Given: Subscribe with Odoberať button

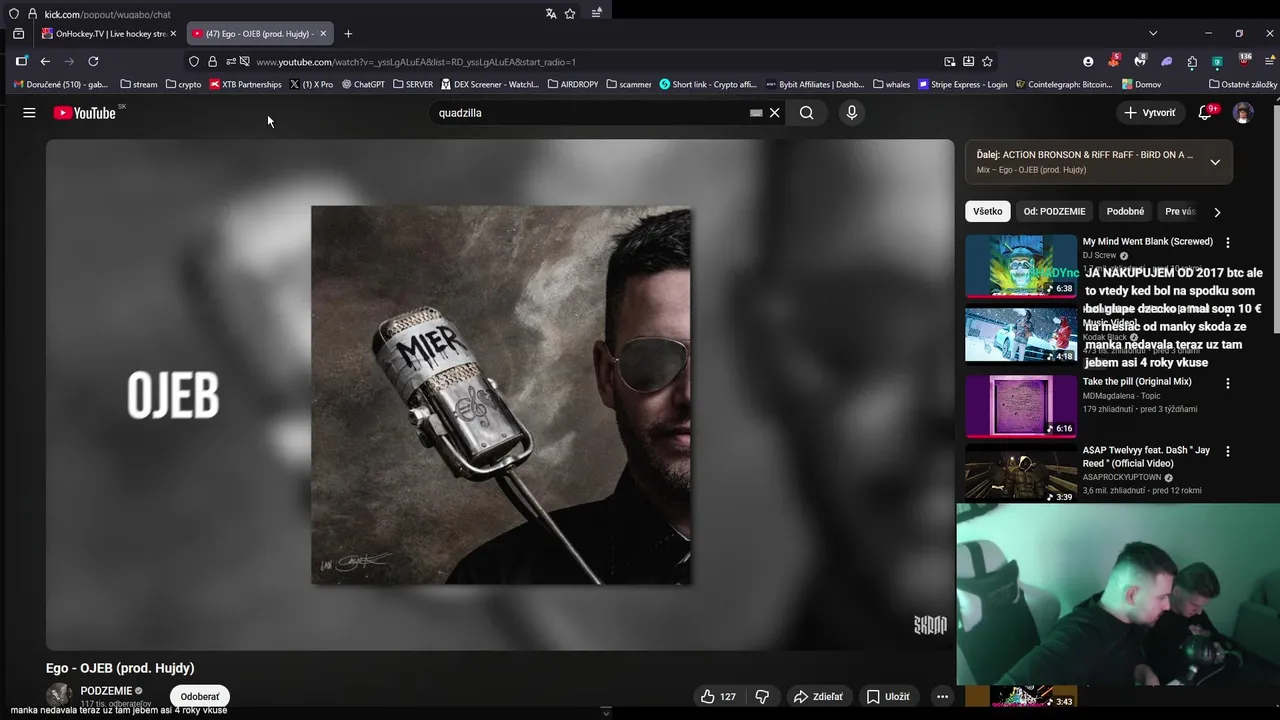Looking at the screenshot, I should tap(200, 697).
